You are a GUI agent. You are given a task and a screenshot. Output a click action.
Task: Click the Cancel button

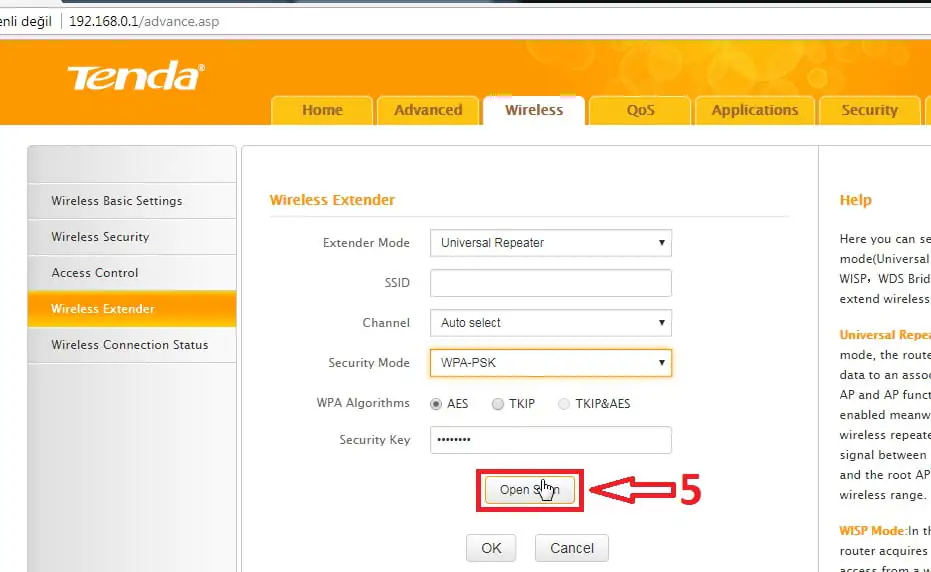click(572, 548)
